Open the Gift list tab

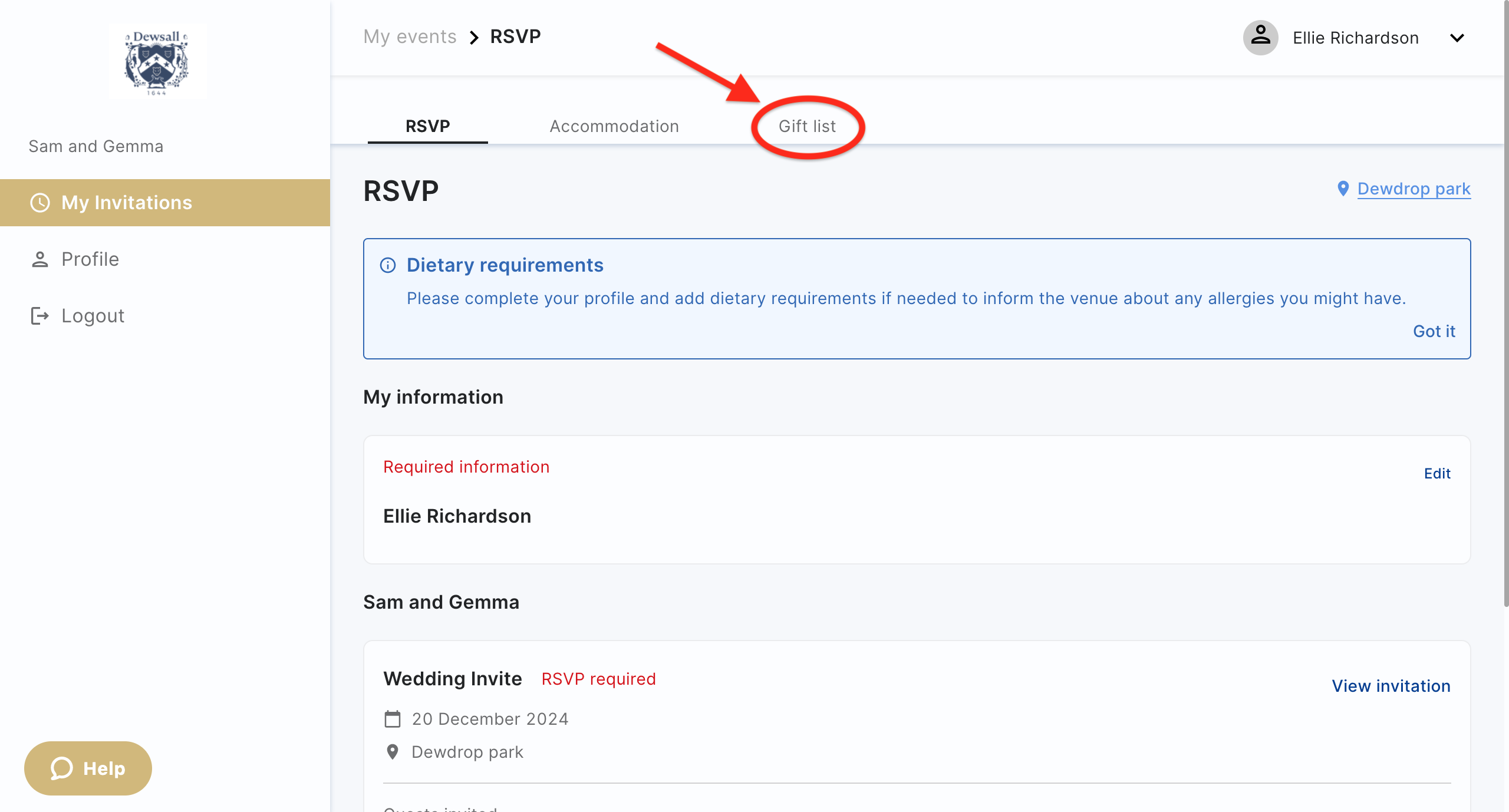807,126
